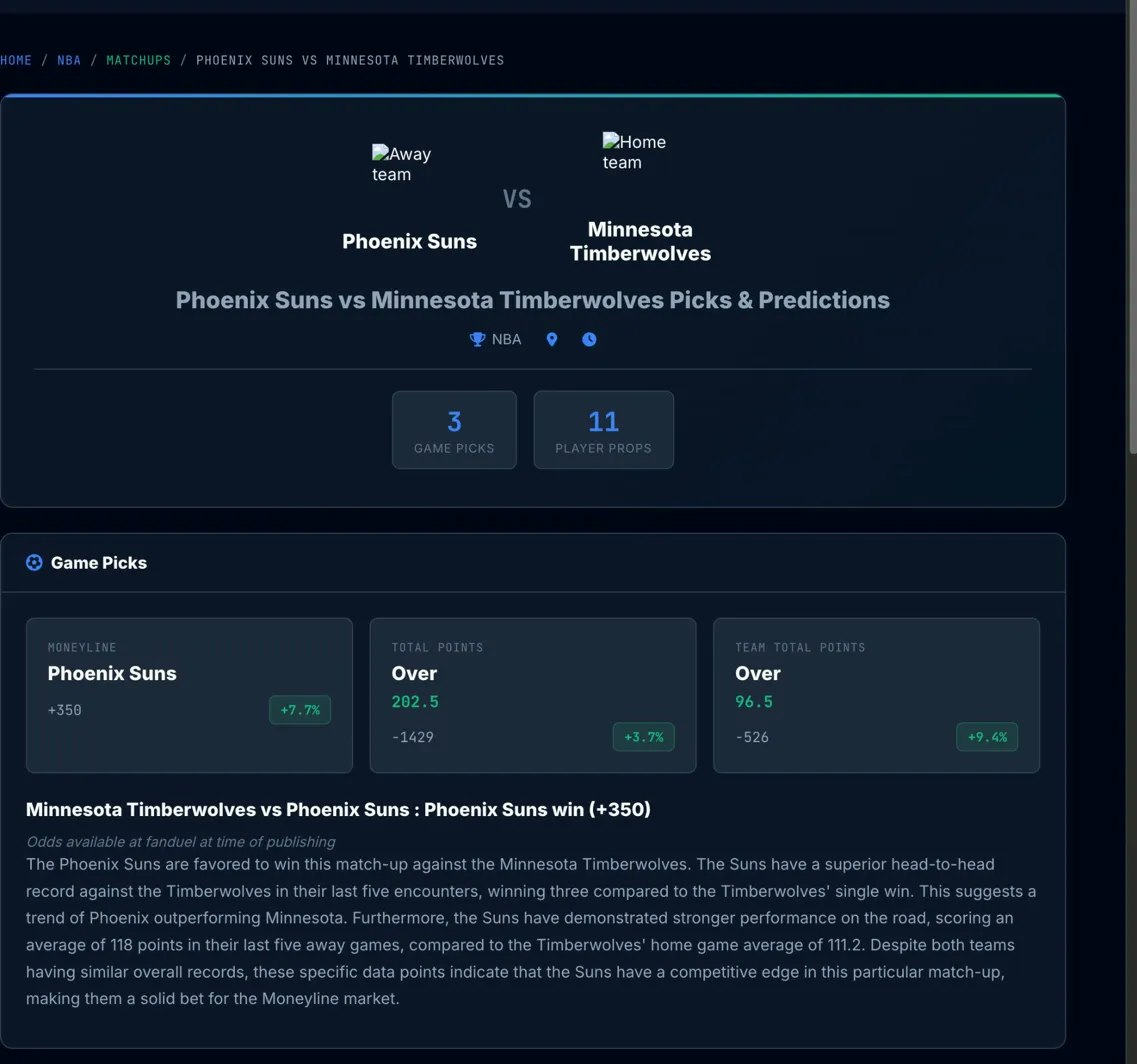Click the Game Picks section heading
This screenshot has height=1064, width=1137.
tap(99, 563)
